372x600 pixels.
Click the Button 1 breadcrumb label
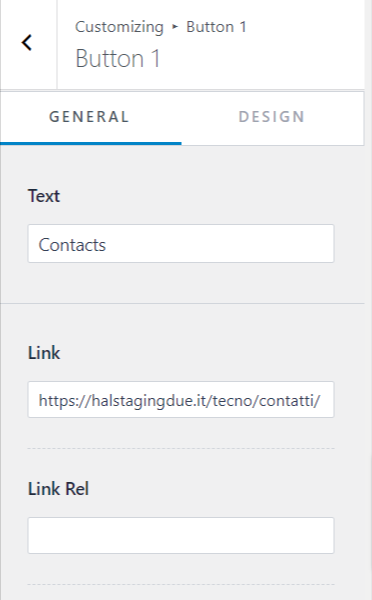pos(216,27)
